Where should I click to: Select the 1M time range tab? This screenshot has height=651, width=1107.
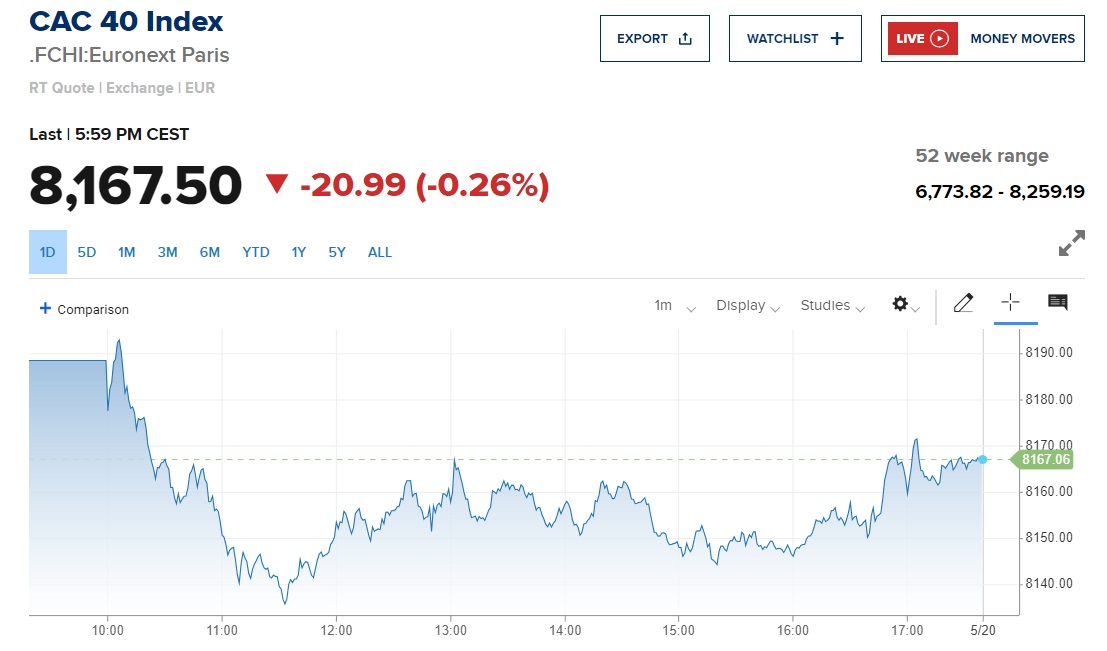(126, 252)
